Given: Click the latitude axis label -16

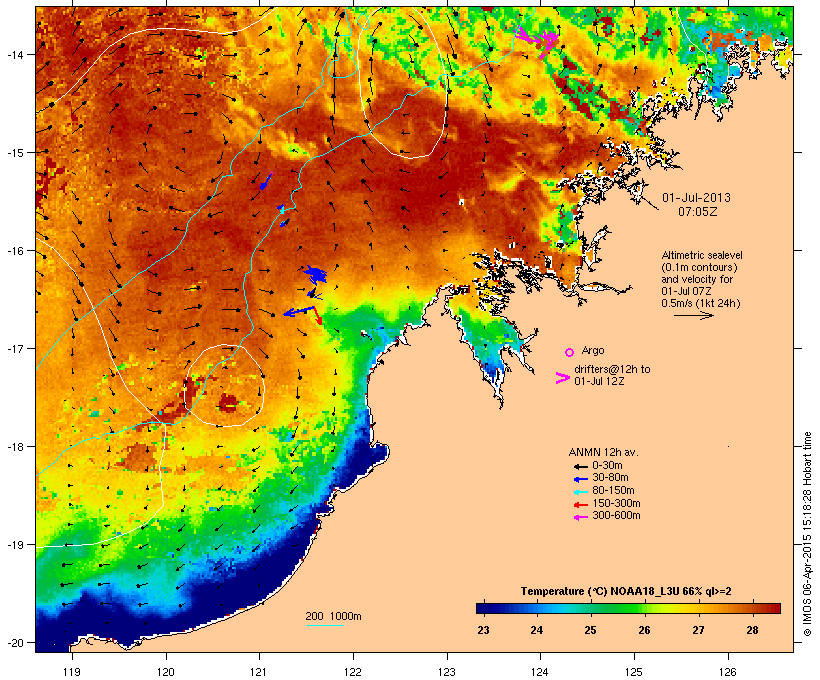Looking at the screenshot, I should pos(14,251).
